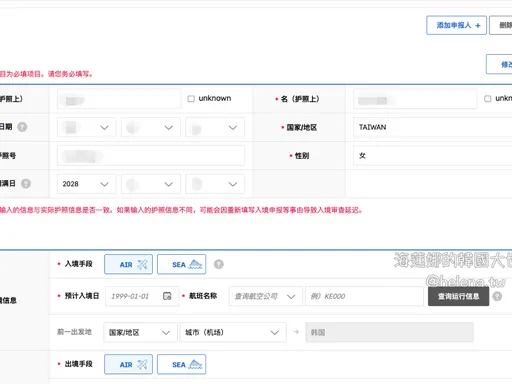This screenshot has width=512, height=384.
Task: Click the surname (护照上) input field
Action: coord(119,99)
